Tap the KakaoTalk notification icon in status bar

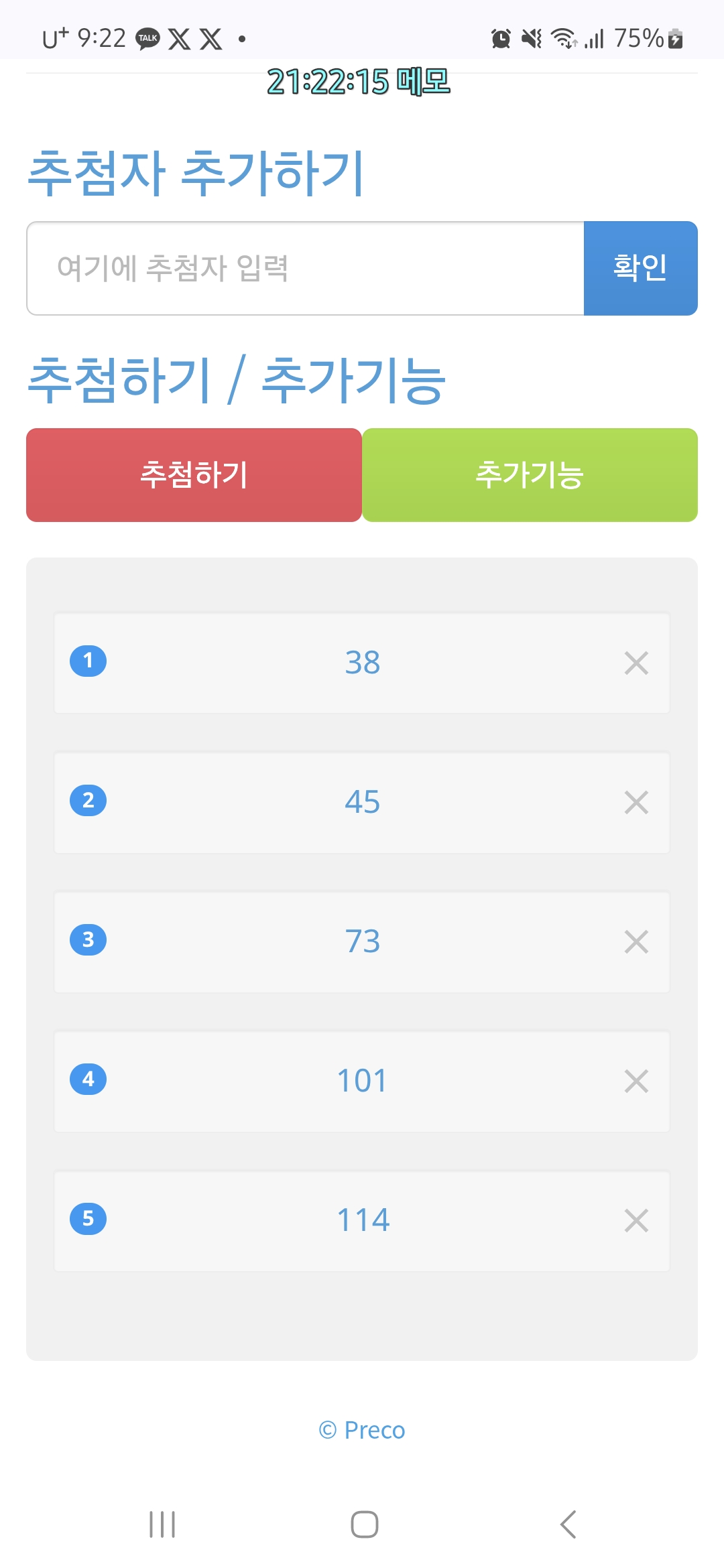(x=147, y=39)
